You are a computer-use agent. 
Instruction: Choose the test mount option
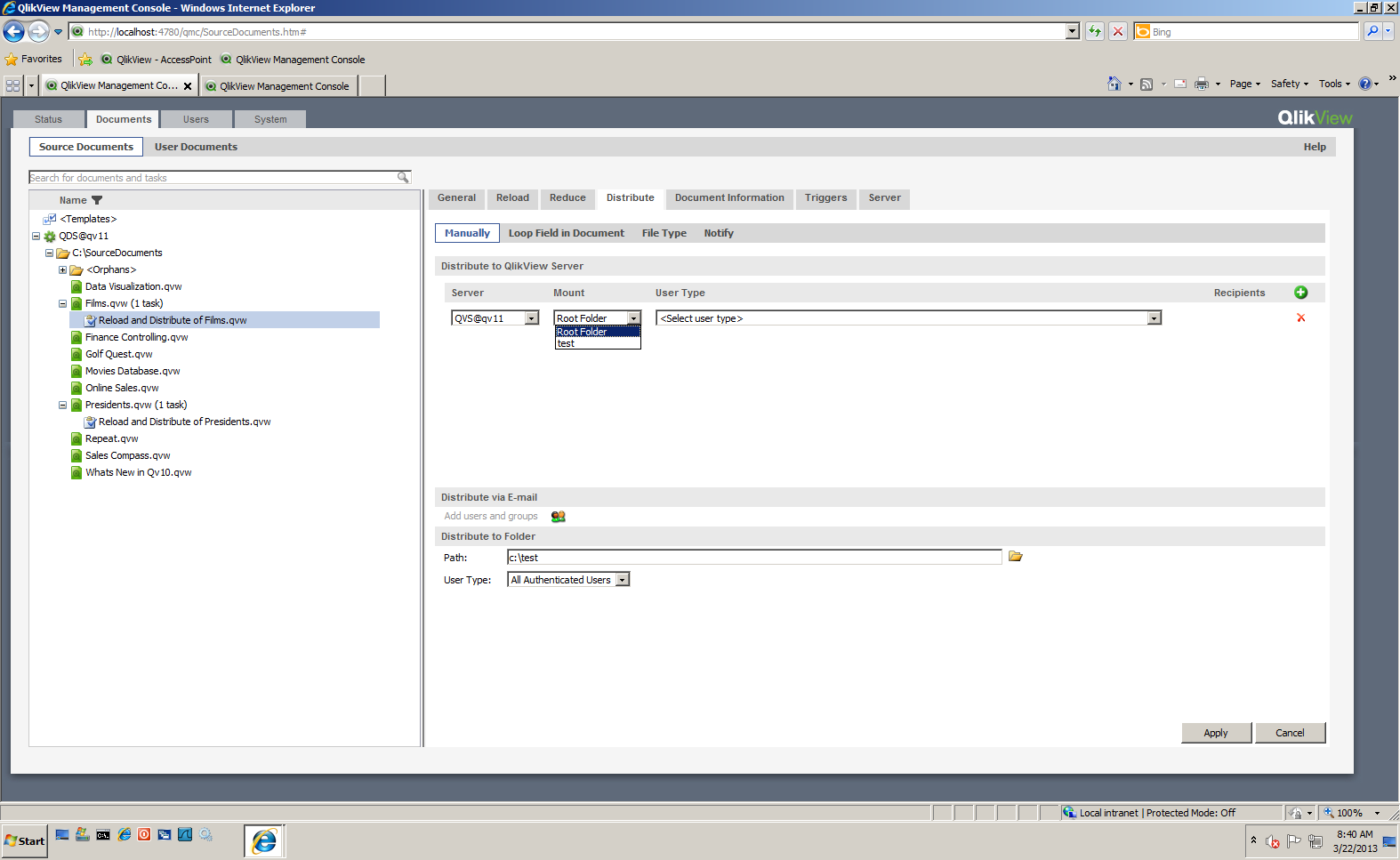pyautogui.click(x=598, y=343)
